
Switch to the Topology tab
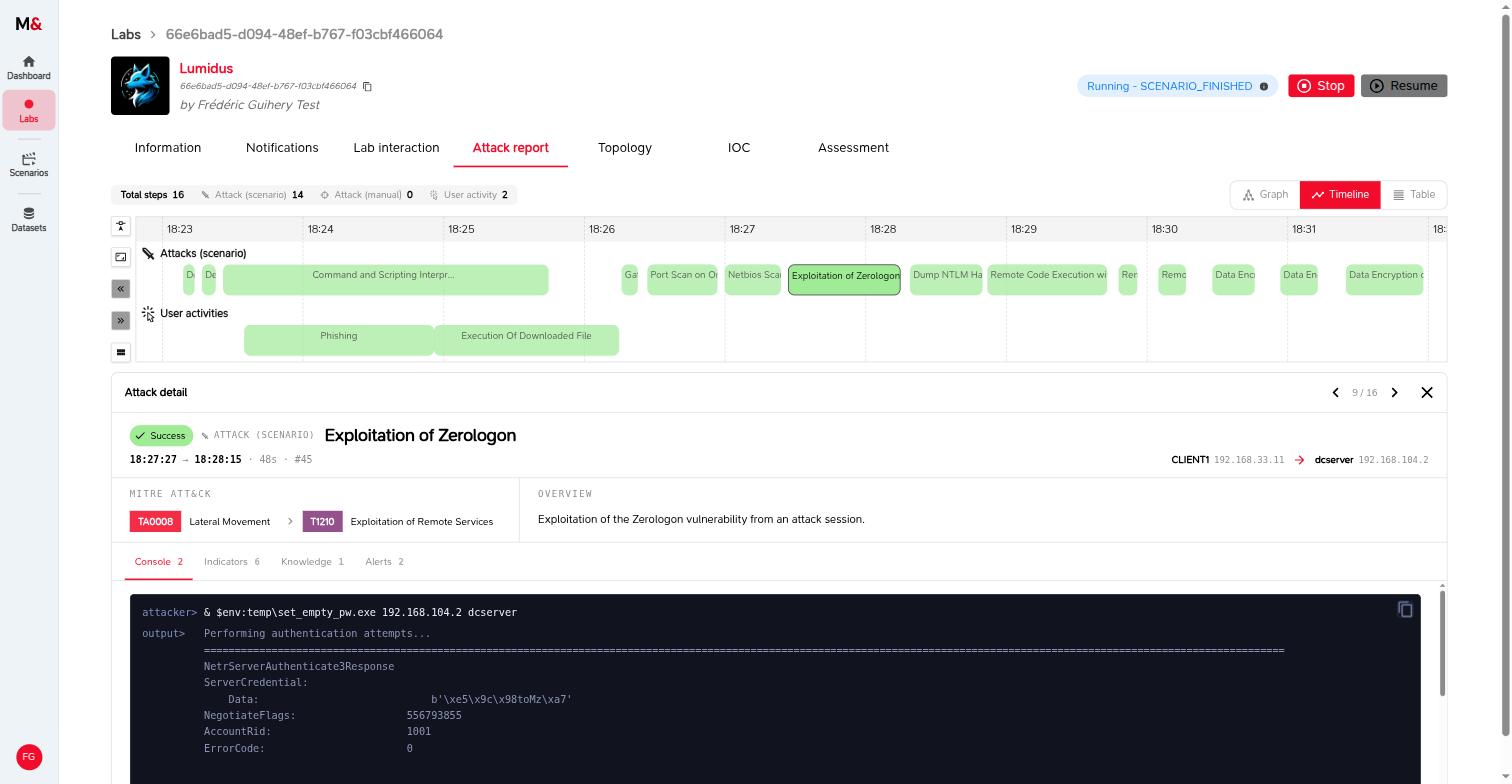coord(625,148)
